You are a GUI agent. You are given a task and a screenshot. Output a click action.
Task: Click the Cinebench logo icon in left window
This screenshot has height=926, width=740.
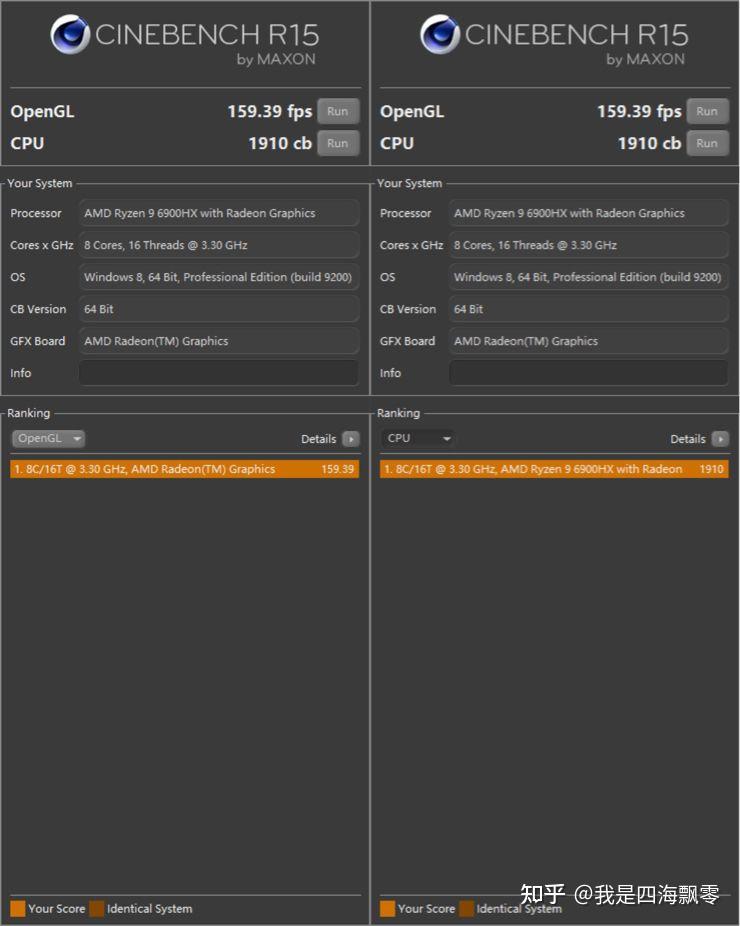(x=70, y=35)
